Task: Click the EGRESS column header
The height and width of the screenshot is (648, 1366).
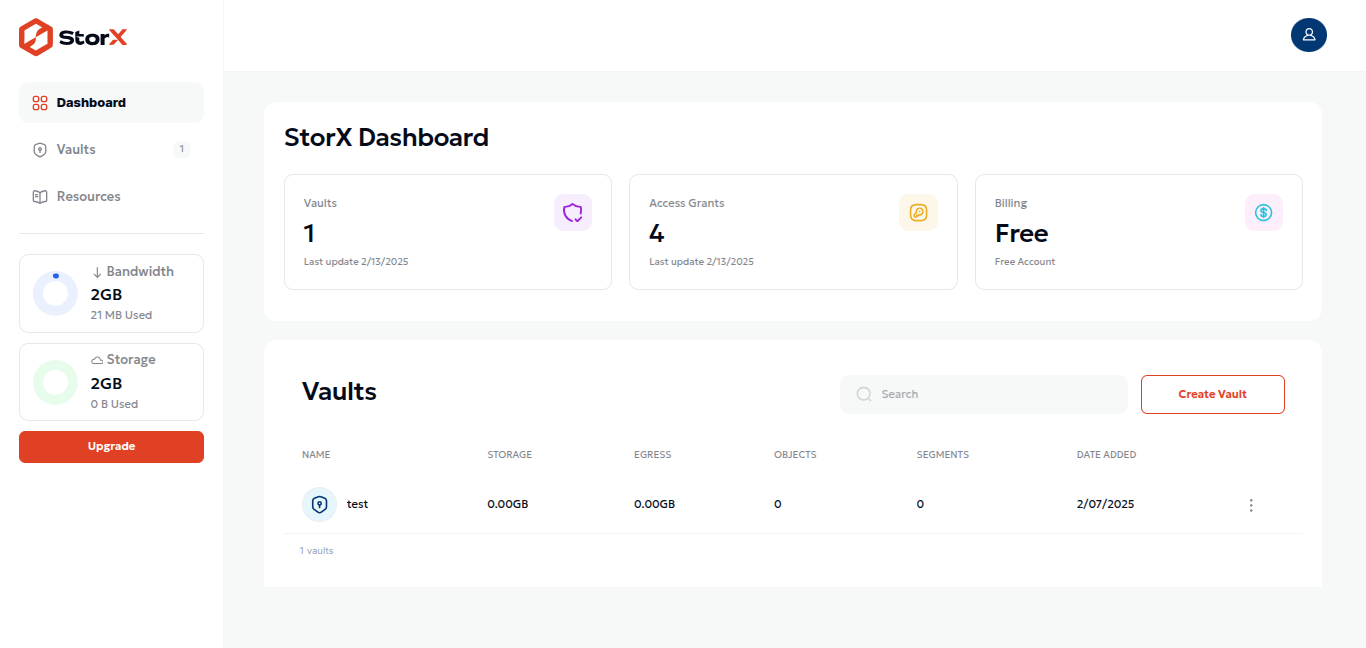Action: [x=653, y=455]
